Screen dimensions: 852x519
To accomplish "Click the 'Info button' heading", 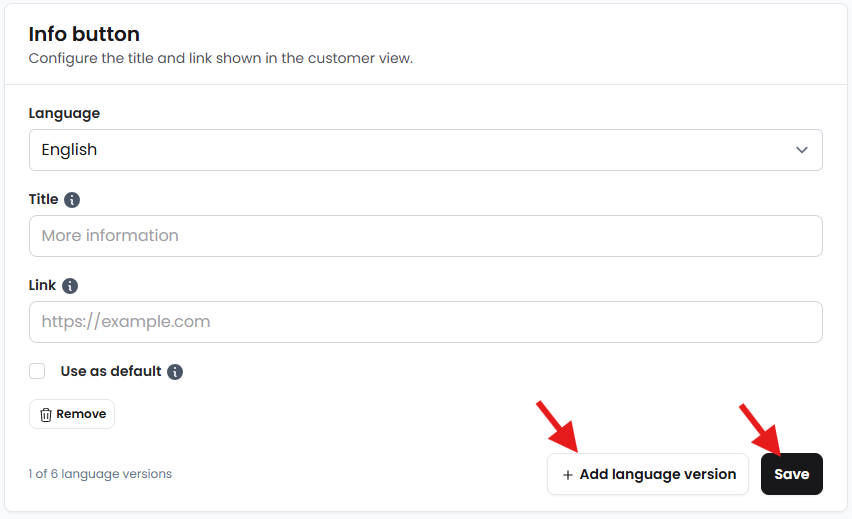I will tap(84, 34).
